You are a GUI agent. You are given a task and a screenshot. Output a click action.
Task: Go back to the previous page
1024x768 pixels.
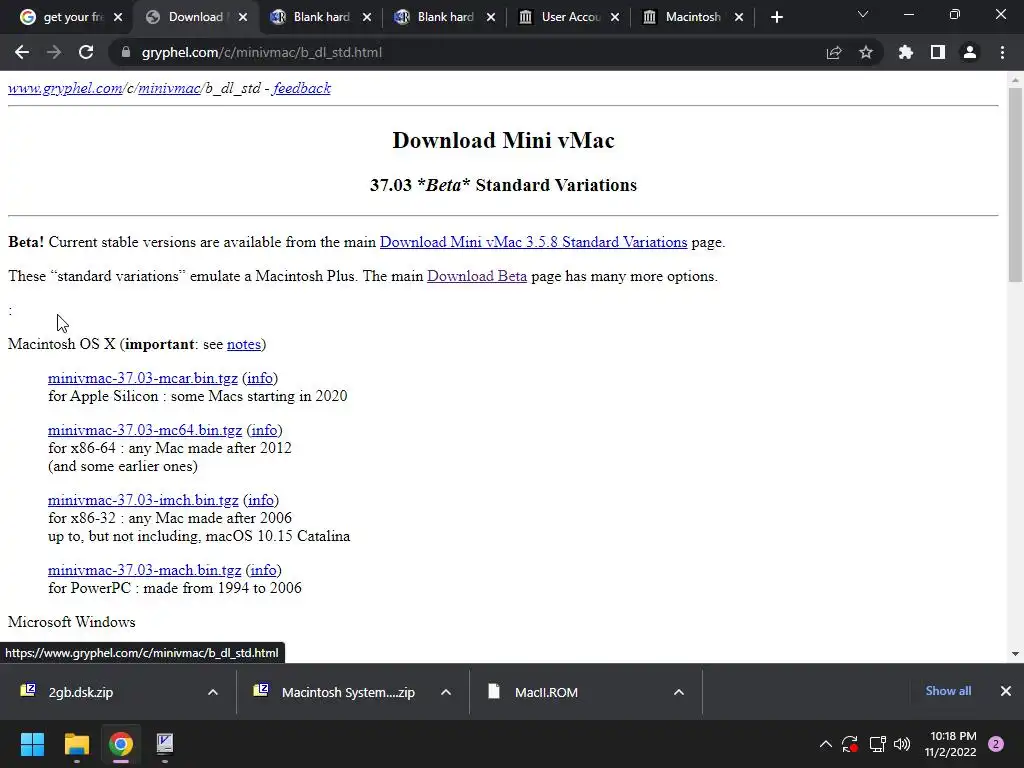(22, 52)
